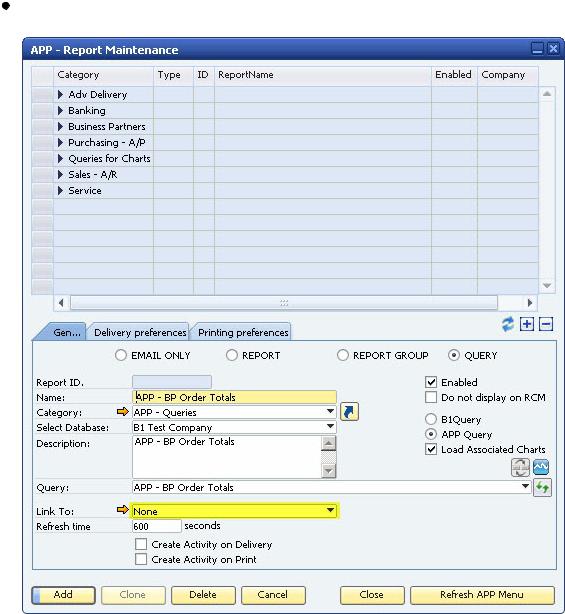The width and height of the screenshot is (565, 614).
Task: Click the grey refresh icon beside chart icon
Action: pyautogui.click(x=520, y=467)
